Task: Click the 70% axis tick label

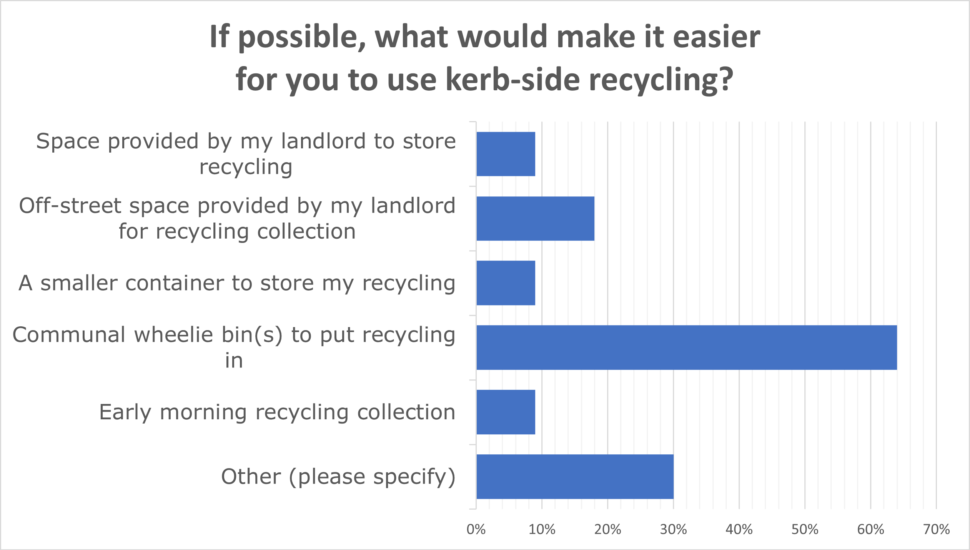Action: (936, 530)
